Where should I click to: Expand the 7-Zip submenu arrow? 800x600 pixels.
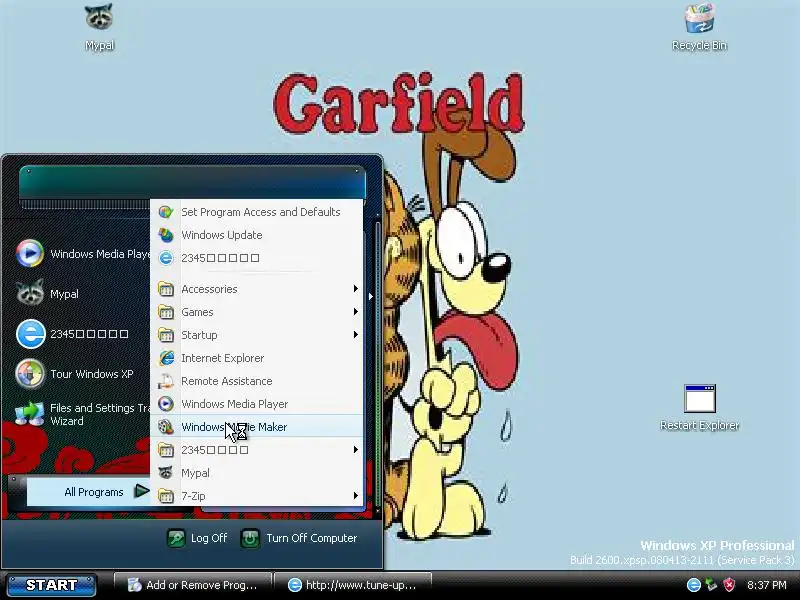[x=356, y=495]
